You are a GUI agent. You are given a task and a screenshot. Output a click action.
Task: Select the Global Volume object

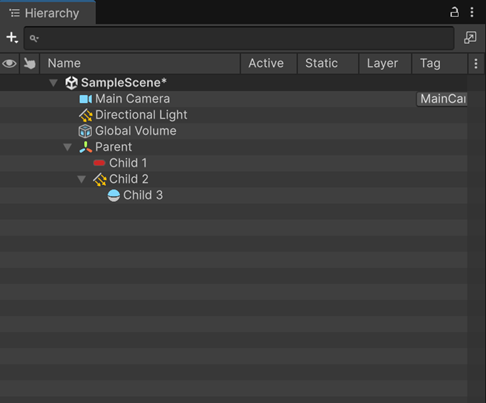[136, 131]
